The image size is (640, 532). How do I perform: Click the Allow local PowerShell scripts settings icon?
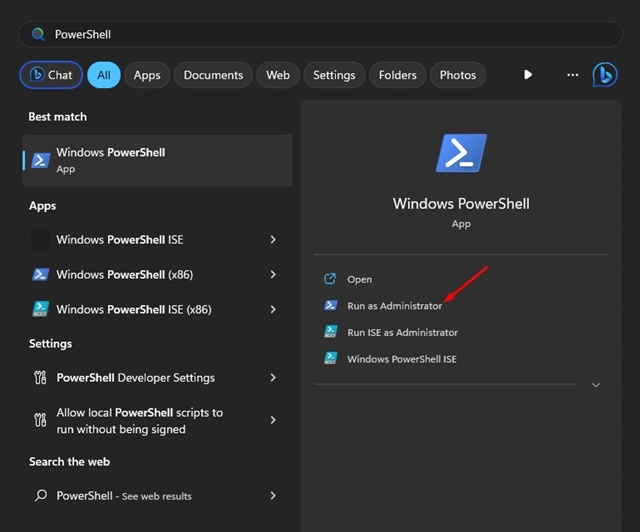pos(40,420)
